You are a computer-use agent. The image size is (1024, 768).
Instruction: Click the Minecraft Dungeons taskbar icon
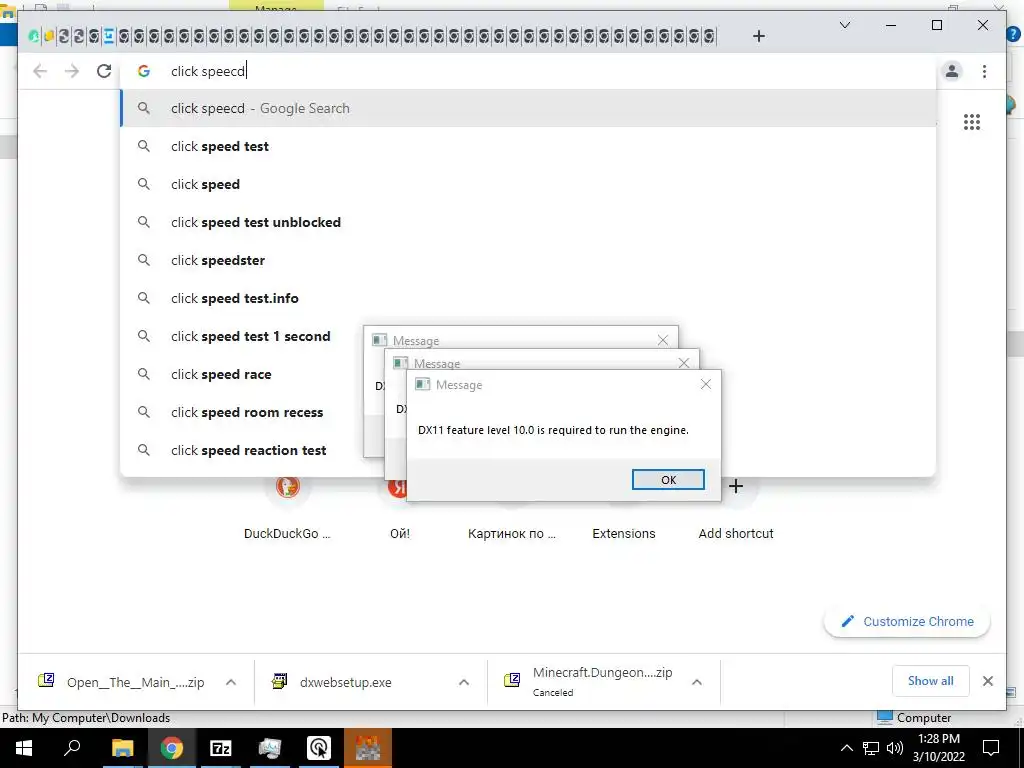coord(368,748)
